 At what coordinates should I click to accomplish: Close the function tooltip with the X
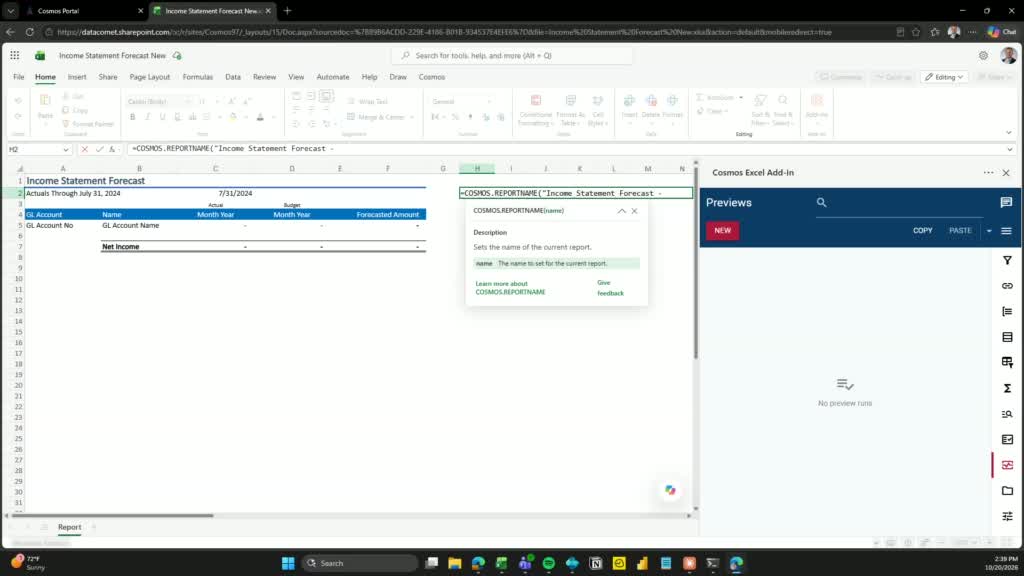click(634, 211)
